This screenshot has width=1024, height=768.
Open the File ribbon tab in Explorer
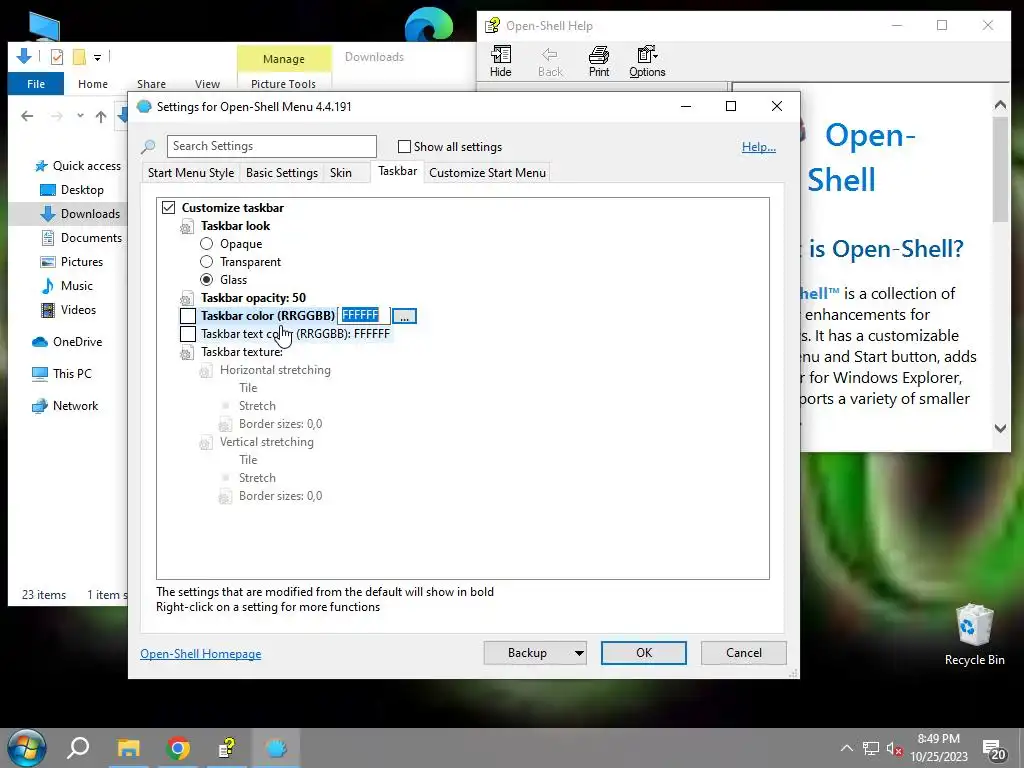[36, 84]
